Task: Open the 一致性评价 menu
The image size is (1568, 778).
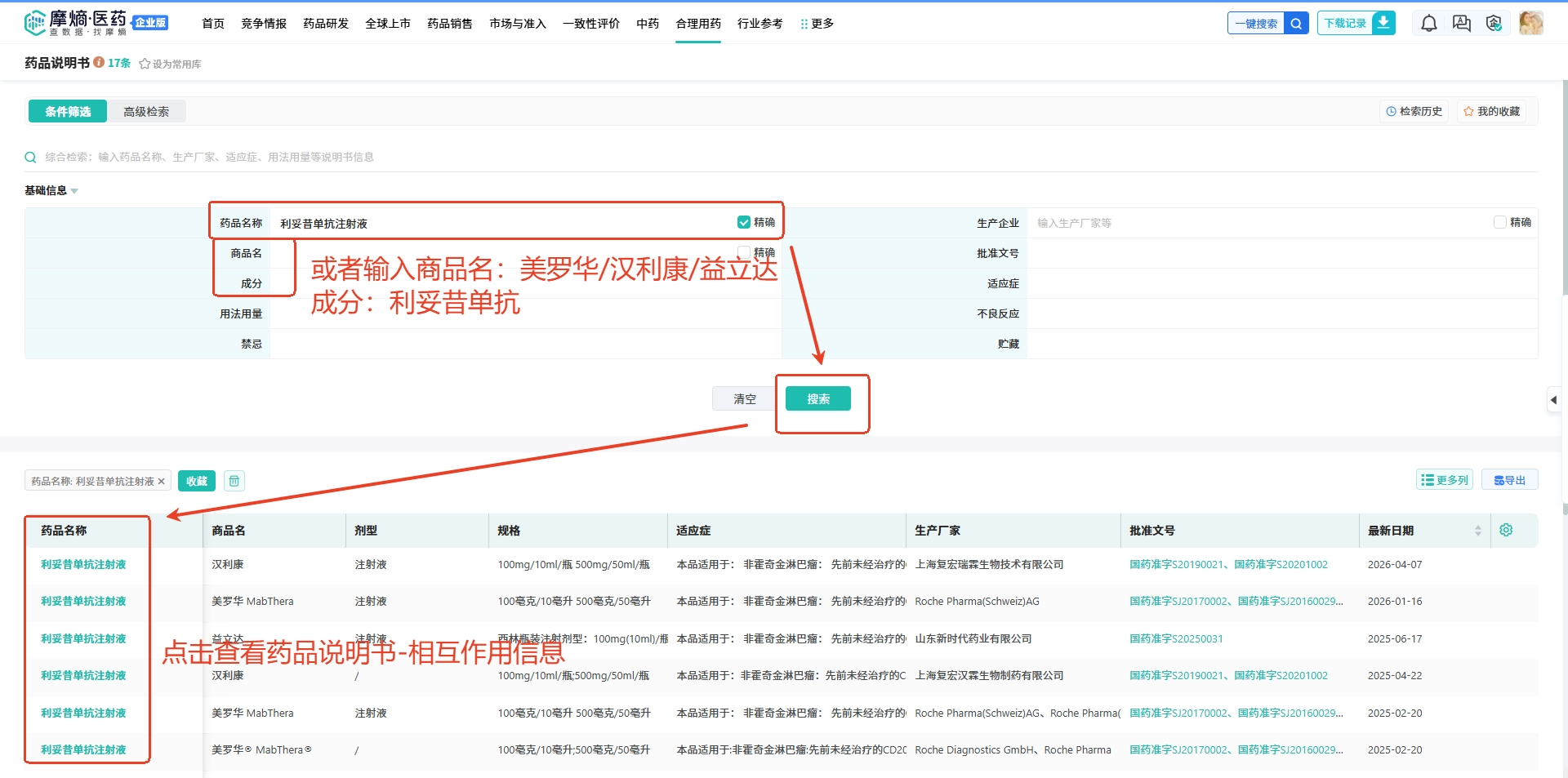Action: point(591,24)
